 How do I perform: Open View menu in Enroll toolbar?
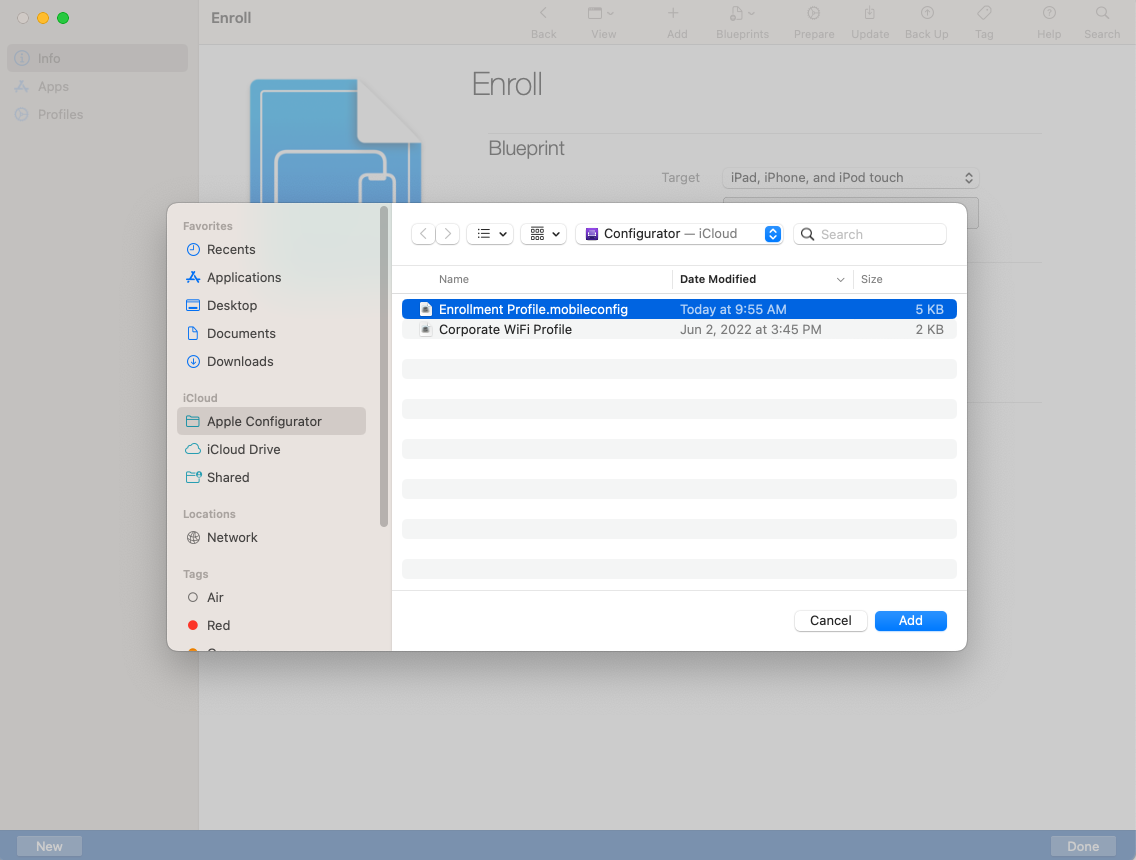602,22
